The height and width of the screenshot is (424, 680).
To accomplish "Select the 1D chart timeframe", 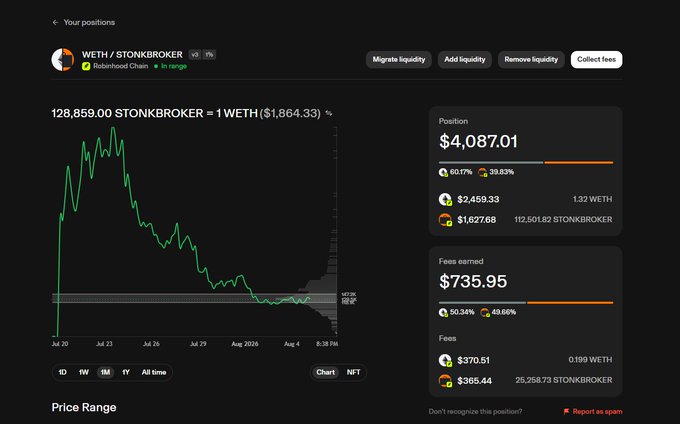I will (62, 372).
